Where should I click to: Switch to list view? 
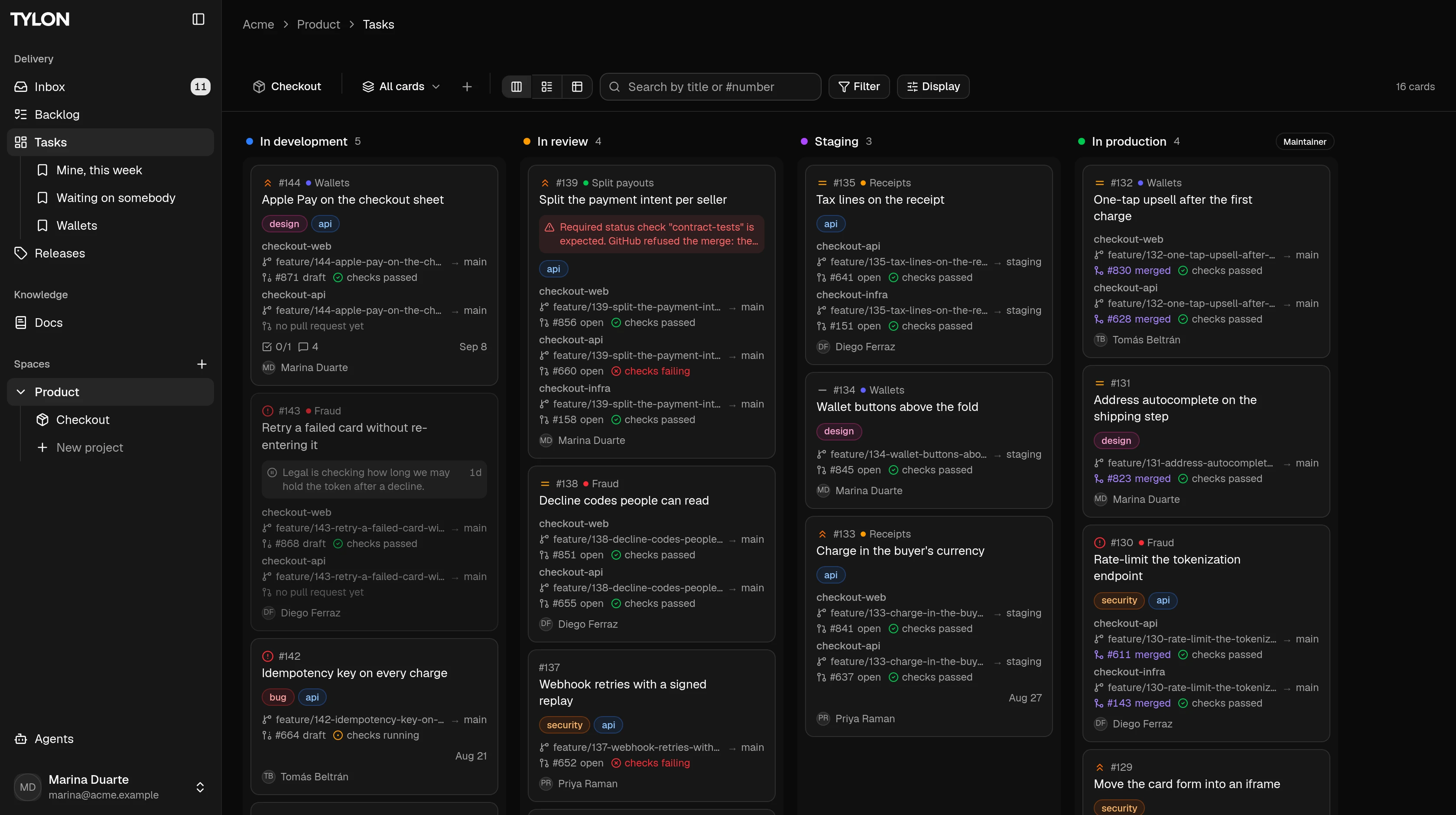pos(546,87)
